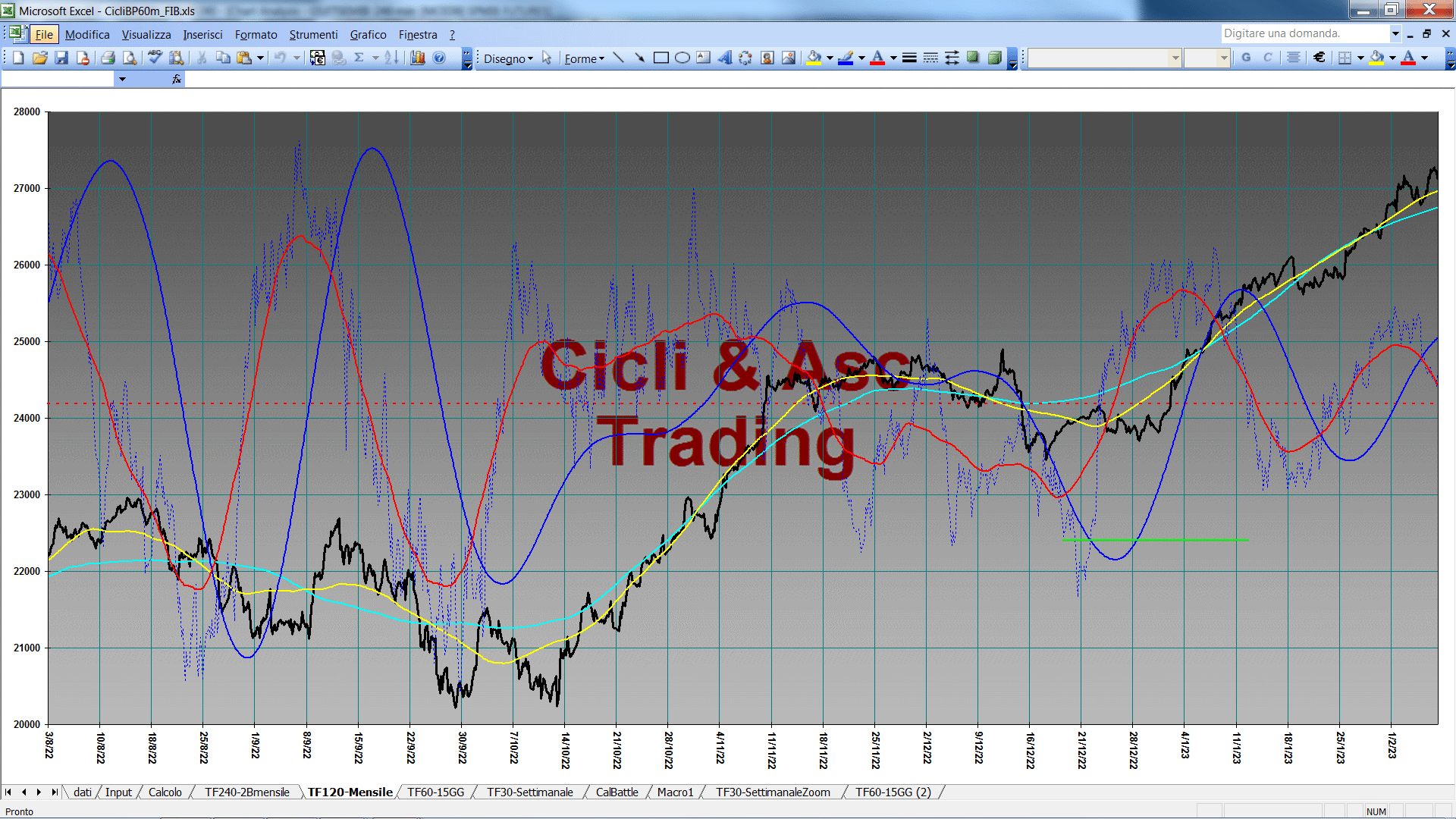
Task: Toggle the Shadow Style button
Action: click(x=973, y=58)
